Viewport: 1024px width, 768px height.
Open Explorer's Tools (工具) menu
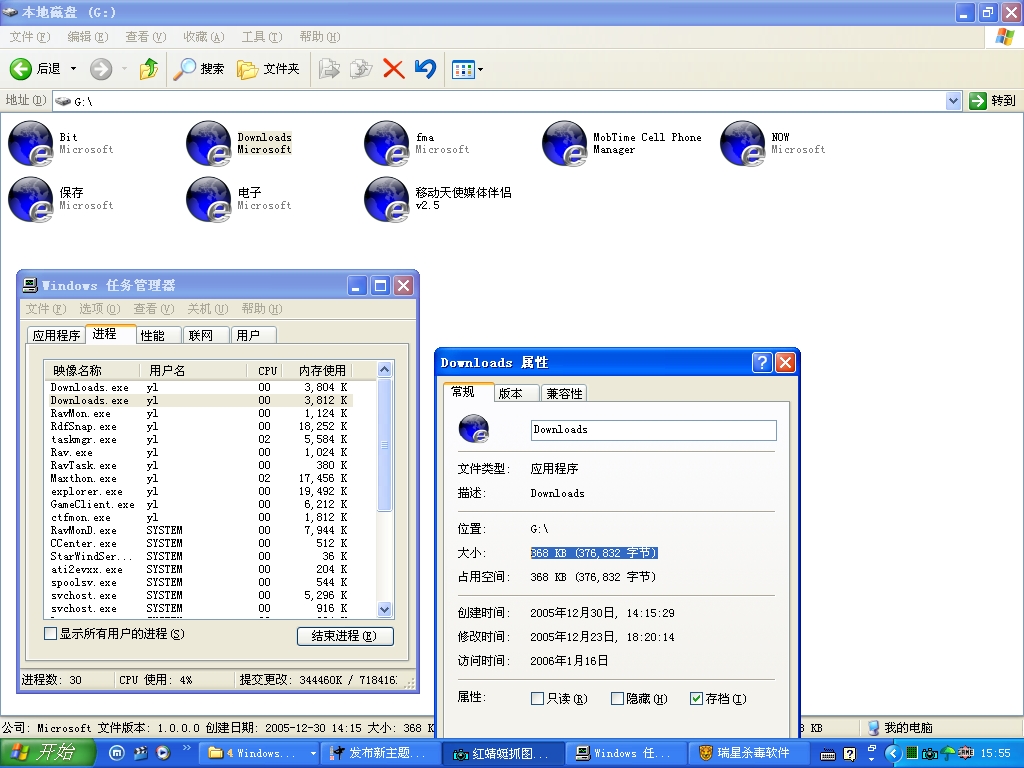(x=262, y=37)
